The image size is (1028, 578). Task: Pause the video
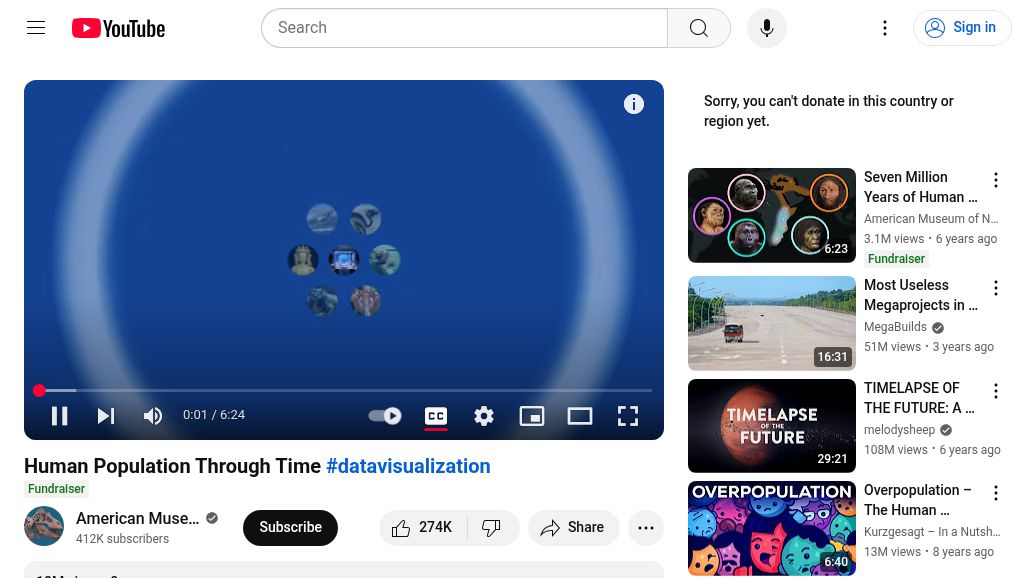tap(60, 415)
